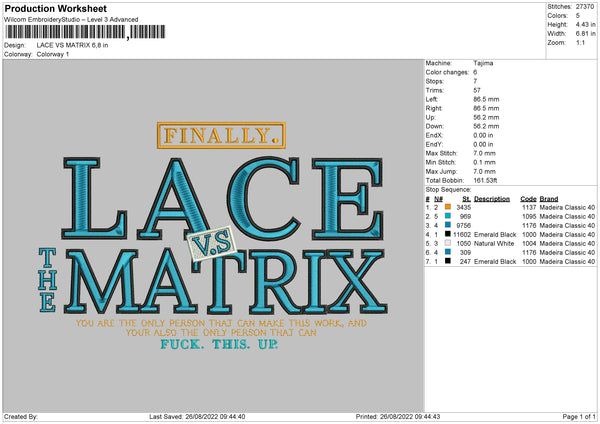
Task: Click the white V.S patch in the design
Action: pyautogui.click(x=211, y=244)
